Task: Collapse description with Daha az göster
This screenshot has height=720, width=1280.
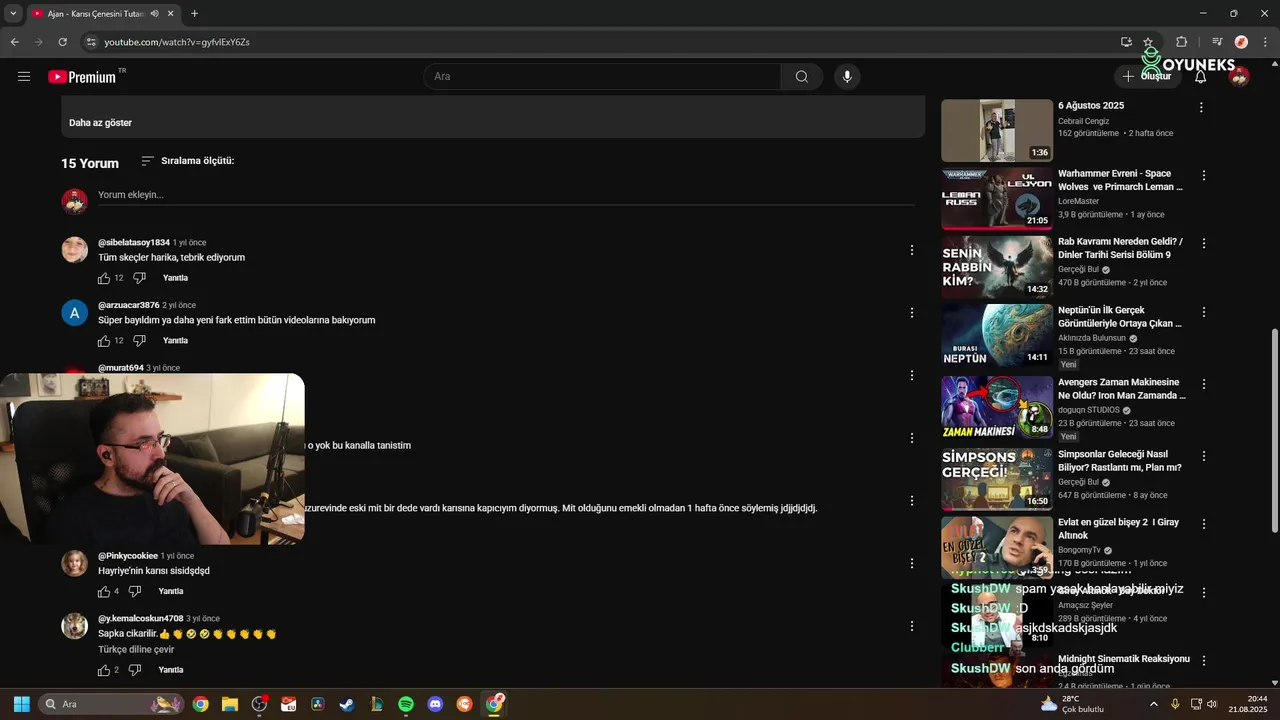Action: [100, 123]
